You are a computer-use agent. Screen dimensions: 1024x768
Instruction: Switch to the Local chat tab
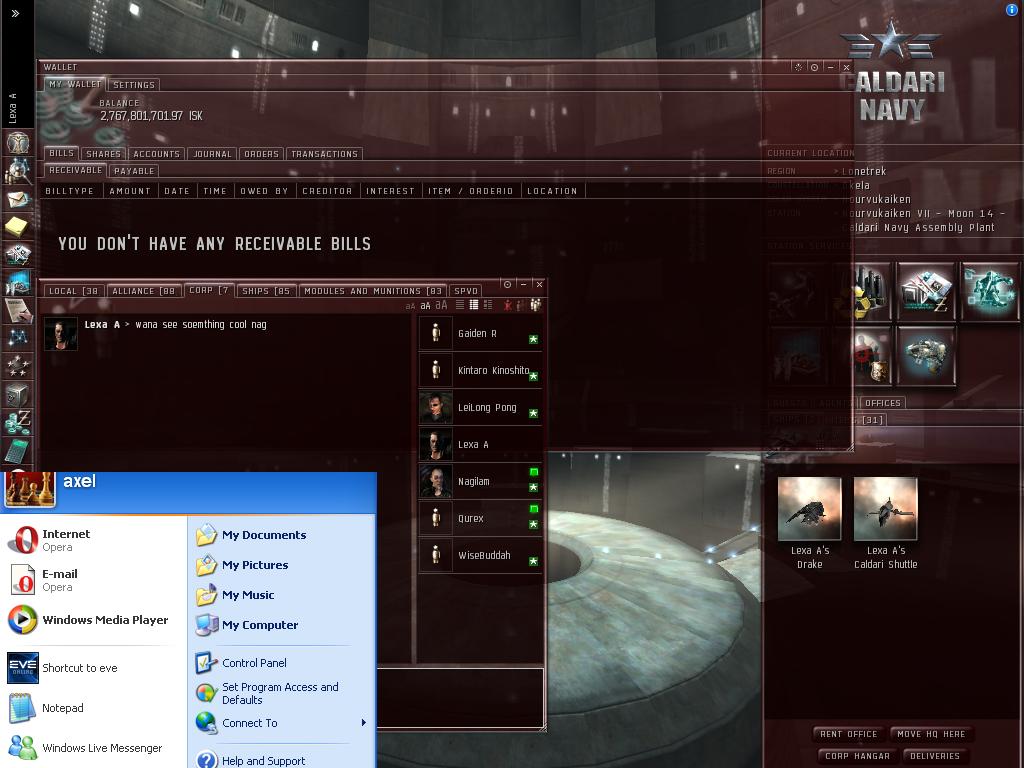tap(73, 291)
